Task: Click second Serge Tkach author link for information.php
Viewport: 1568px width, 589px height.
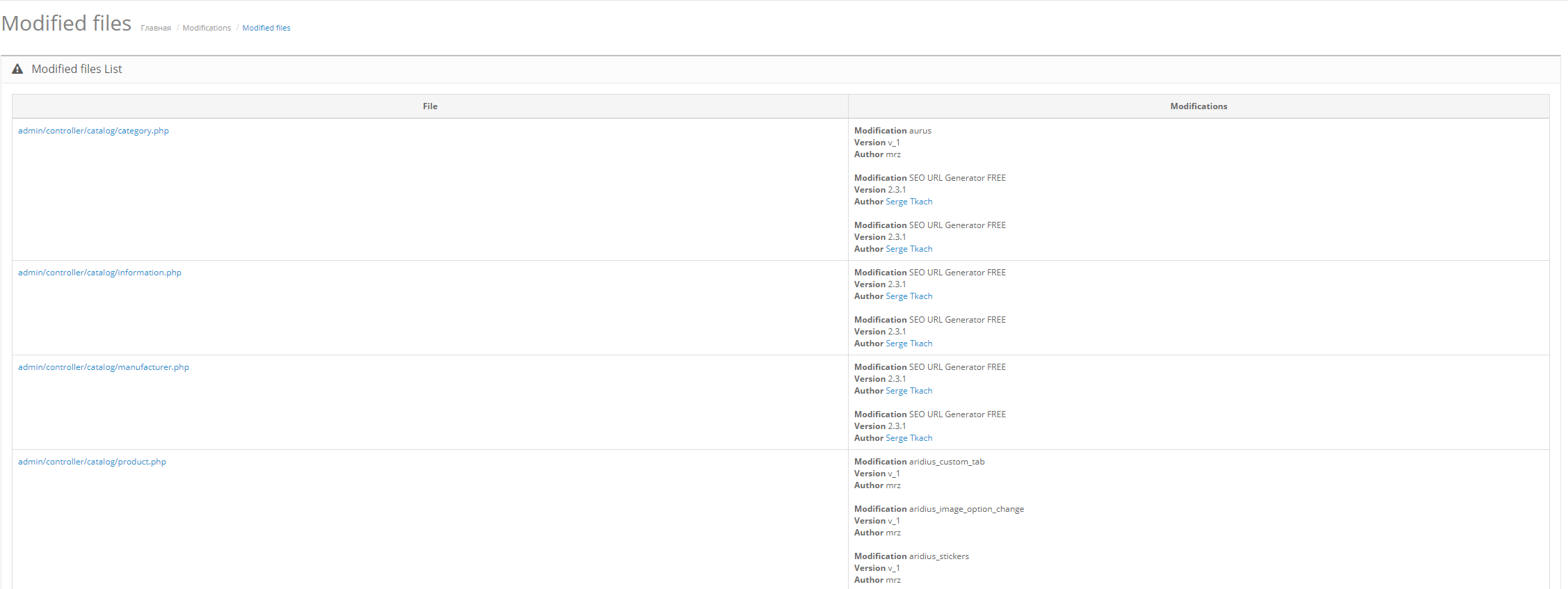Action: coord(909,344)
